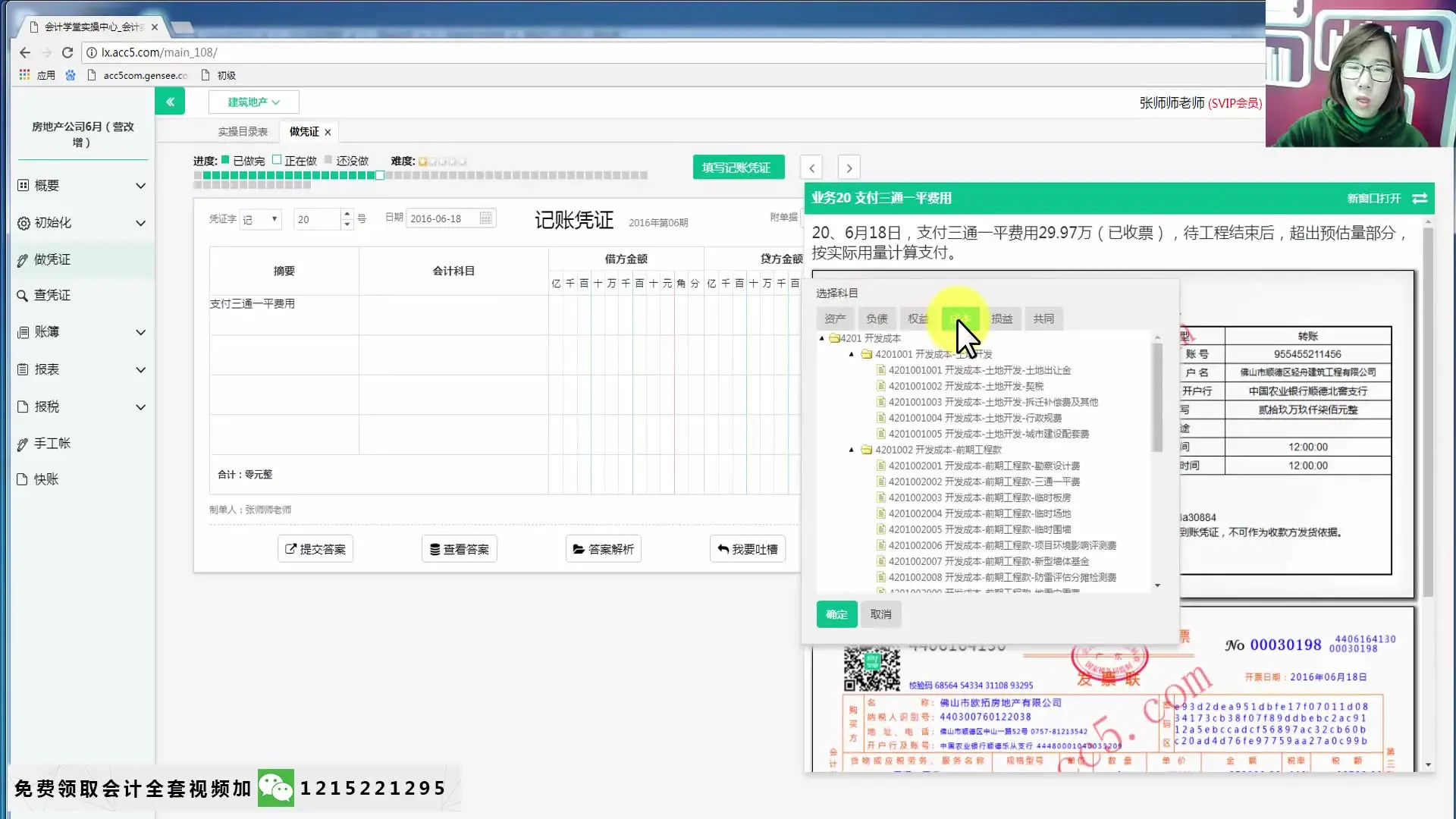1456x819 pixels.
Task: Collapse the 4201002 前期工程款 tree node
Action: pyautogui.click(x=852, y=450)
